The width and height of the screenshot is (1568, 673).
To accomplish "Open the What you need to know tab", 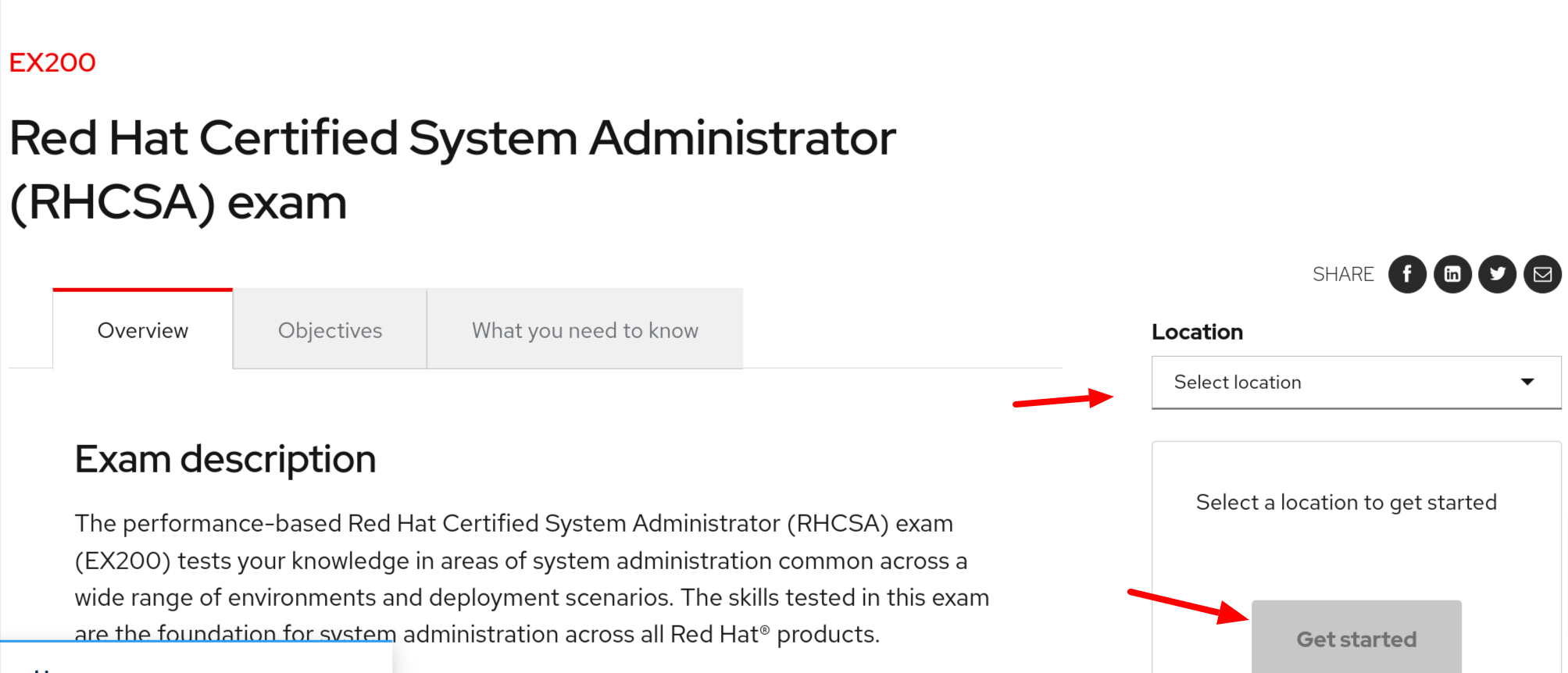I will click(x=584, y=329).
